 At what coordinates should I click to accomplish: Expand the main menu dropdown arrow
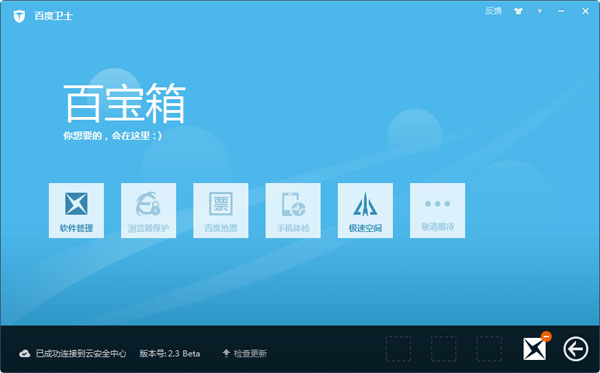point(540,11)
